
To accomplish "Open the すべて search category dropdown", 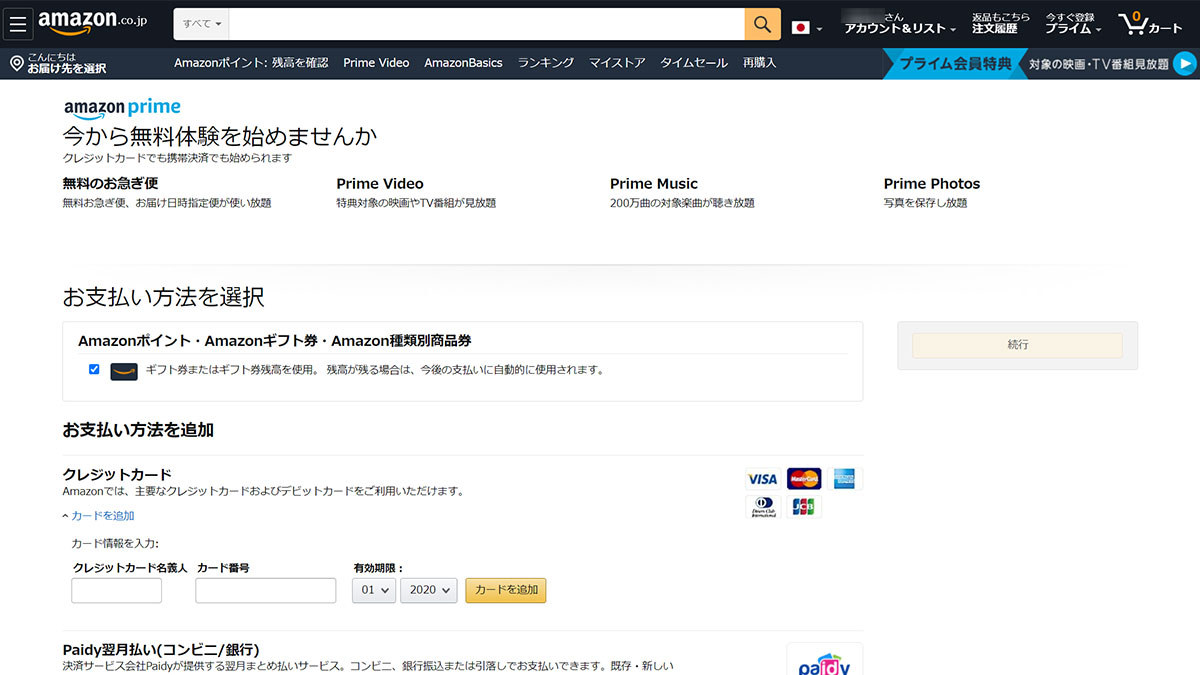I will click(203, 23).
